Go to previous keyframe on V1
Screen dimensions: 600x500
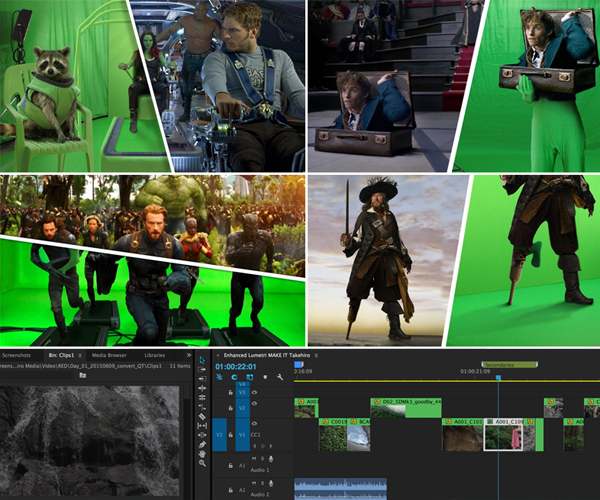coord(254,446)
